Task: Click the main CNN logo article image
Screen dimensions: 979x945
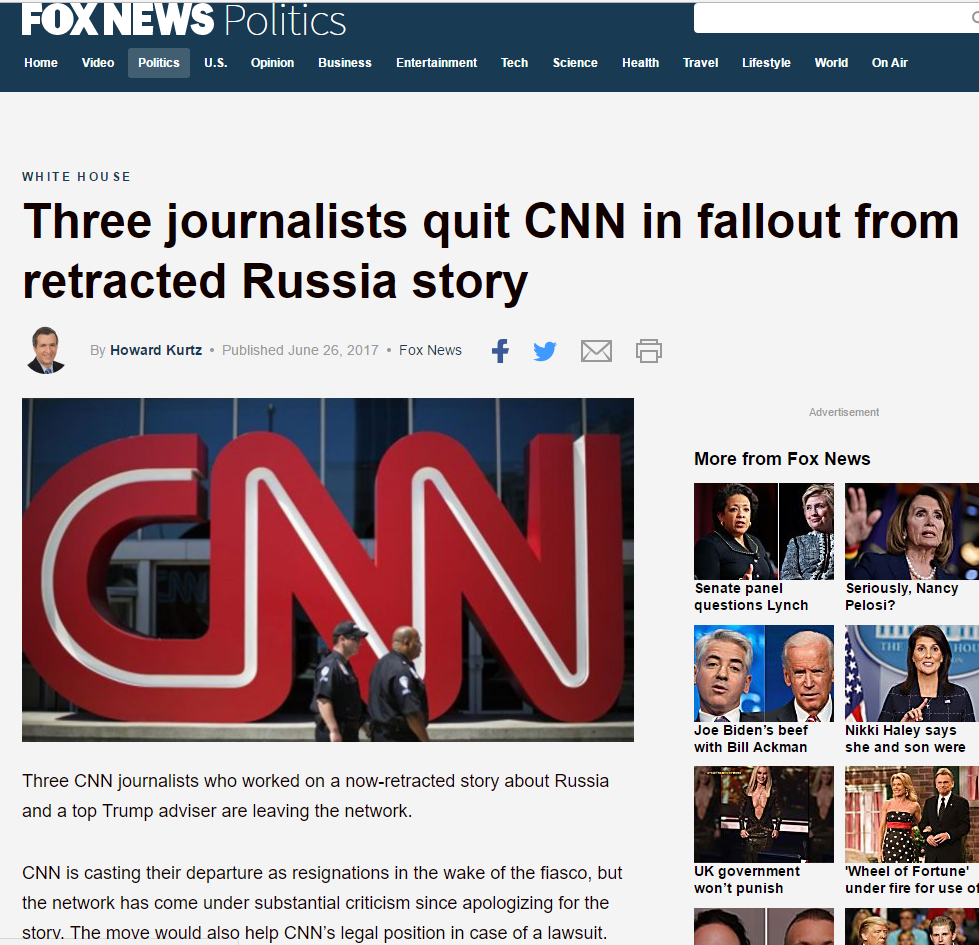Action: (x=328, y=570)
